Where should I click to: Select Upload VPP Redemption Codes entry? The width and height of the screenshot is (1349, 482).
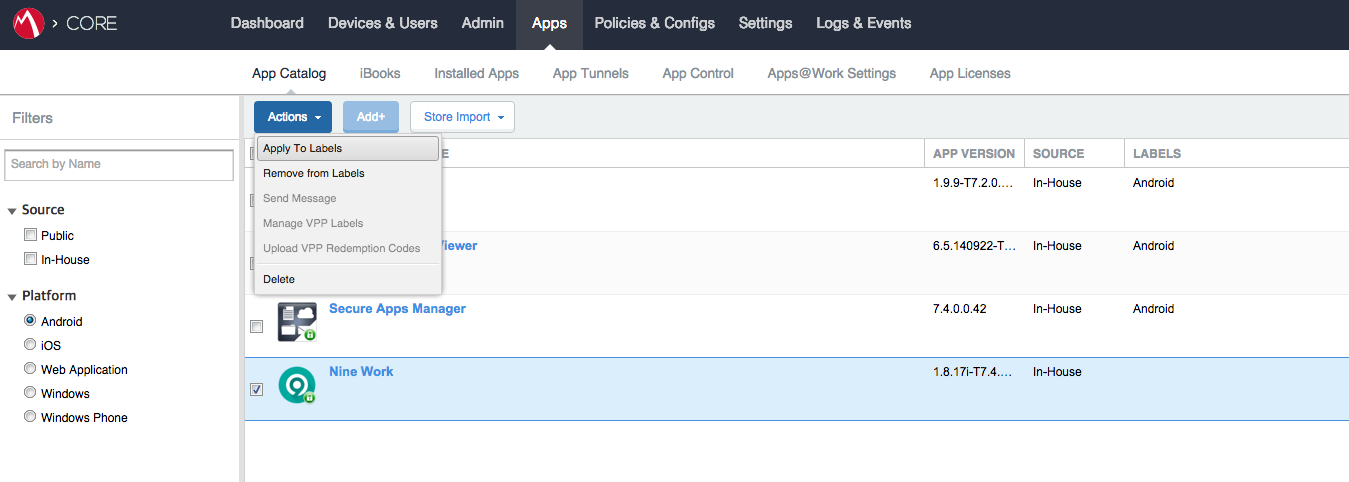pyautogui.click(x=347, y=249)
